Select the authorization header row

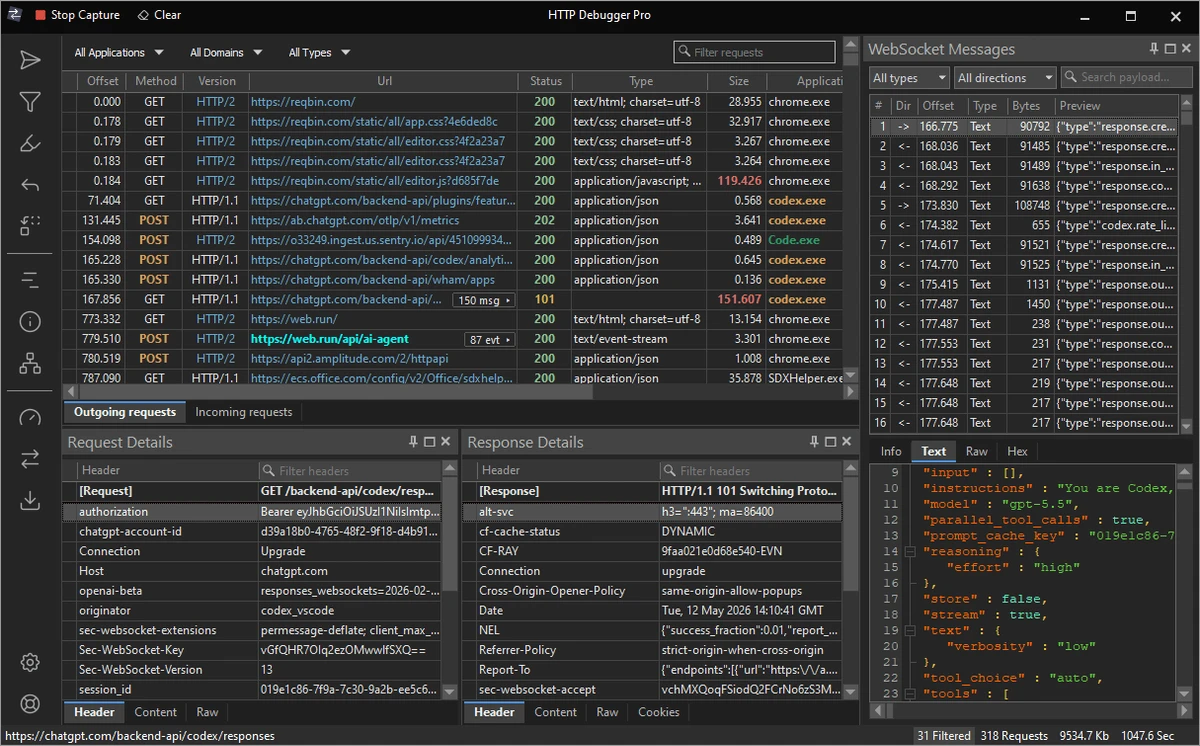click(251, 511)
